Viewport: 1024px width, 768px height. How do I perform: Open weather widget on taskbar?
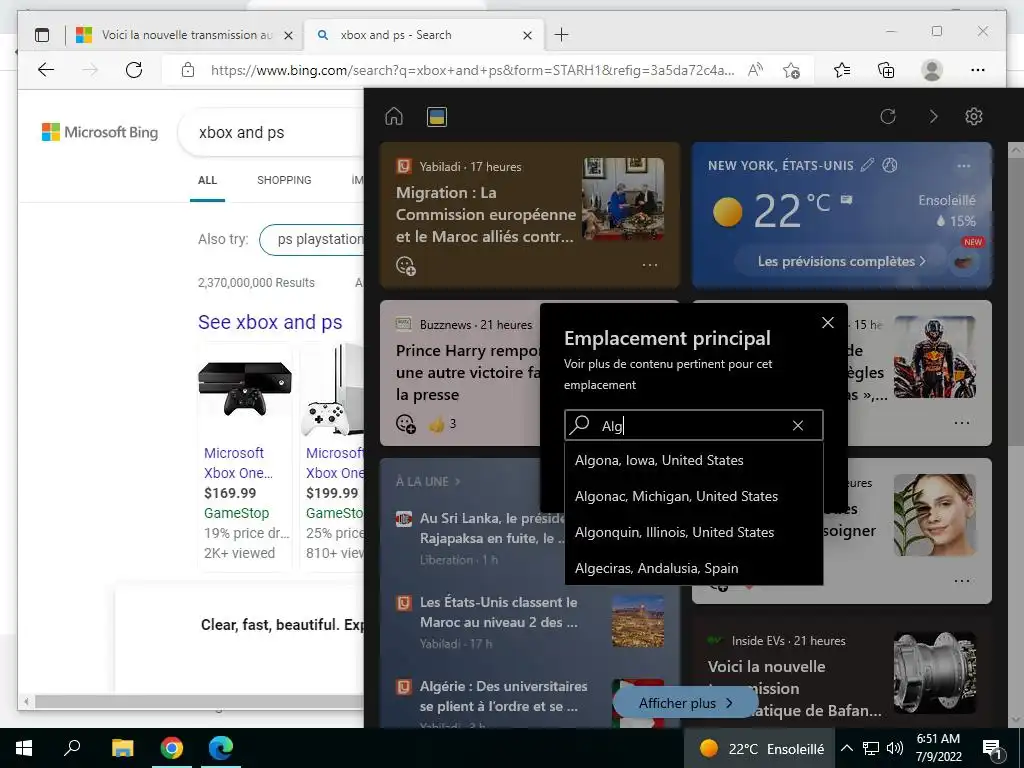[761, 748]
